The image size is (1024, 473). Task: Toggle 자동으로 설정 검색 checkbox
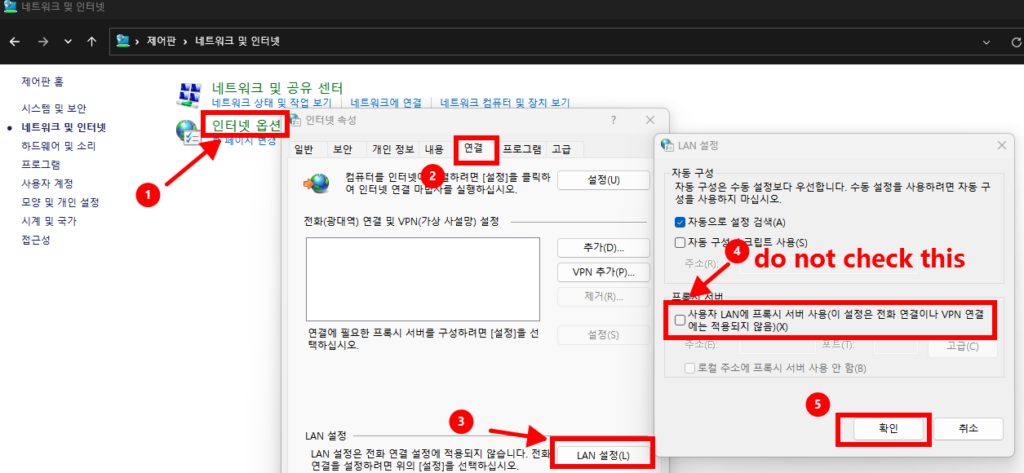[681, 222]
